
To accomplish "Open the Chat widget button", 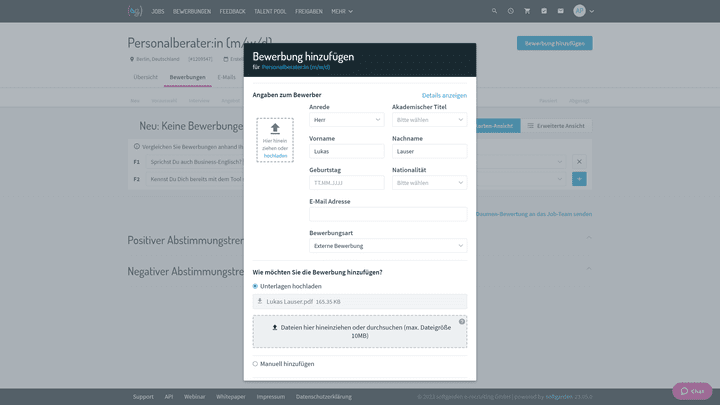I will (x=692, y=391).
